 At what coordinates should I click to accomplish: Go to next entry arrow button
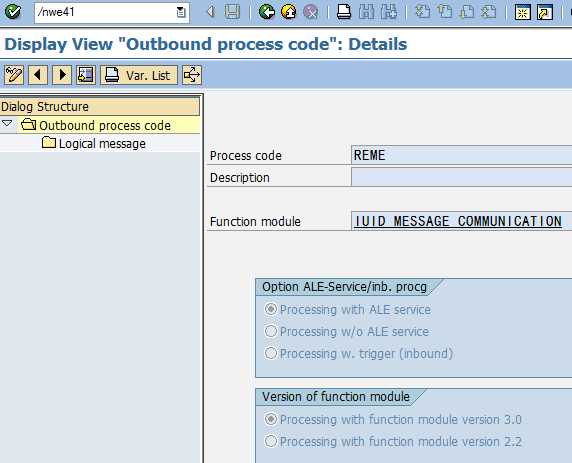(x=62, y=75)
